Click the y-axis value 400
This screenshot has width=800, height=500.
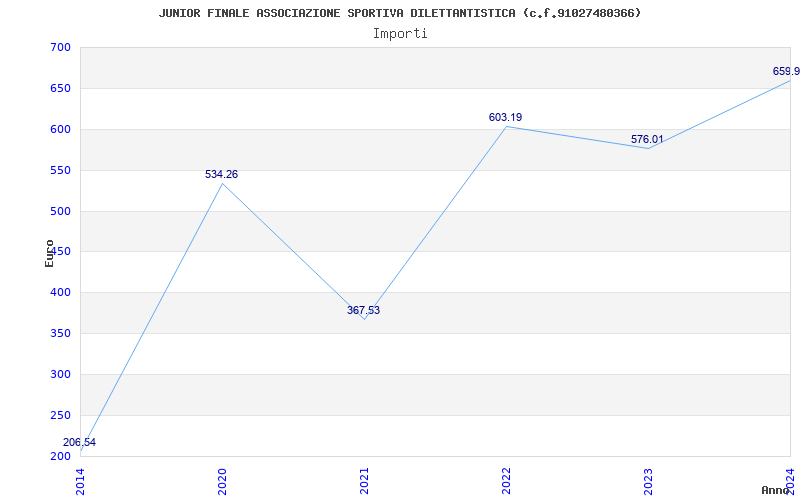60,293
